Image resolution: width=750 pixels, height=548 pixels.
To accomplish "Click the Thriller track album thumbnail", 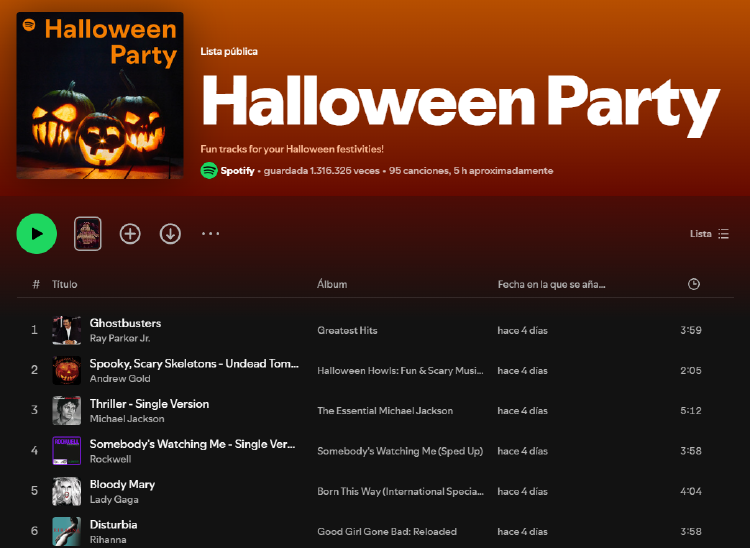I will [x=67, y=411].
